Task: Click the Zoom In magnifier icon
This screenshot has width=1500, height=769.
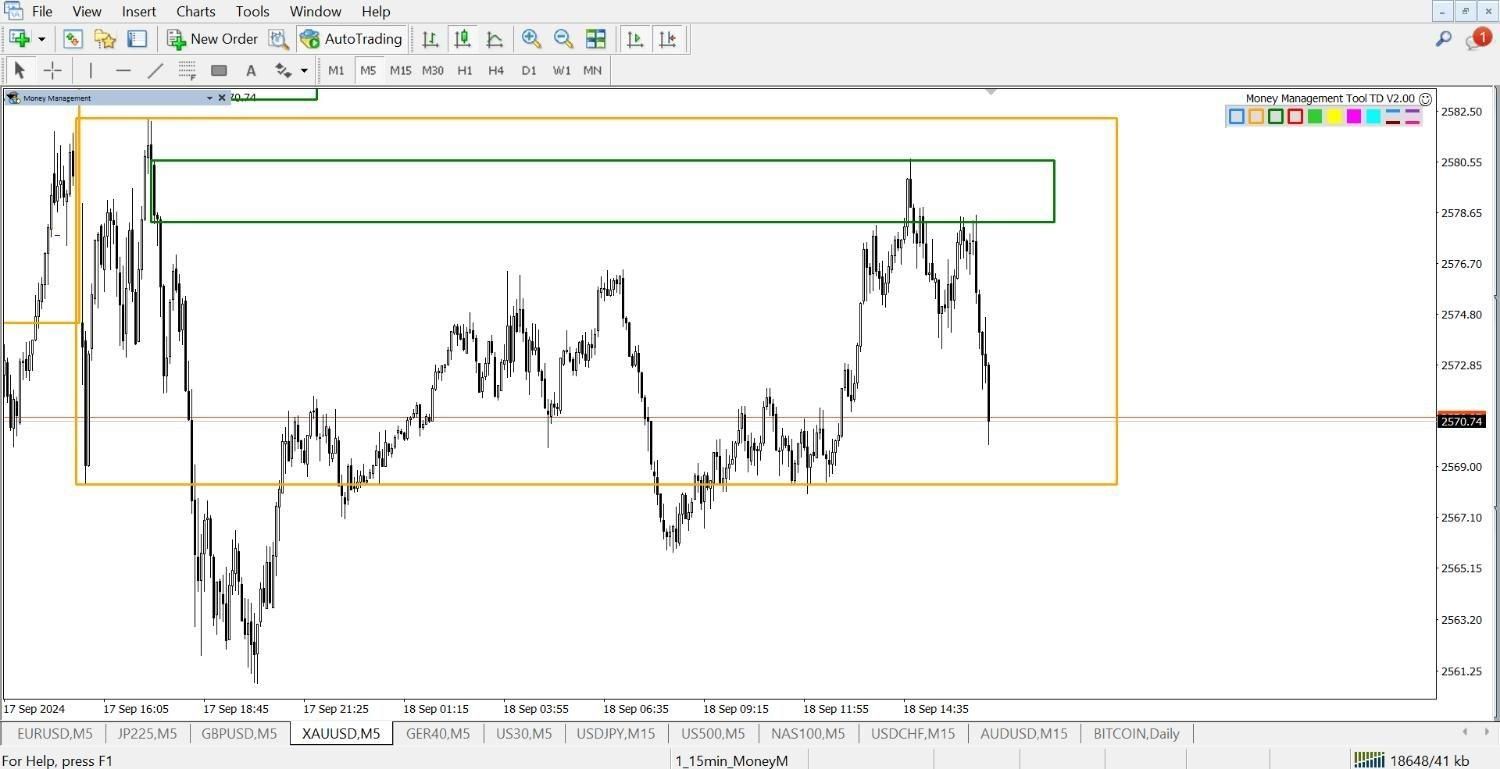Action: point(531,39)
